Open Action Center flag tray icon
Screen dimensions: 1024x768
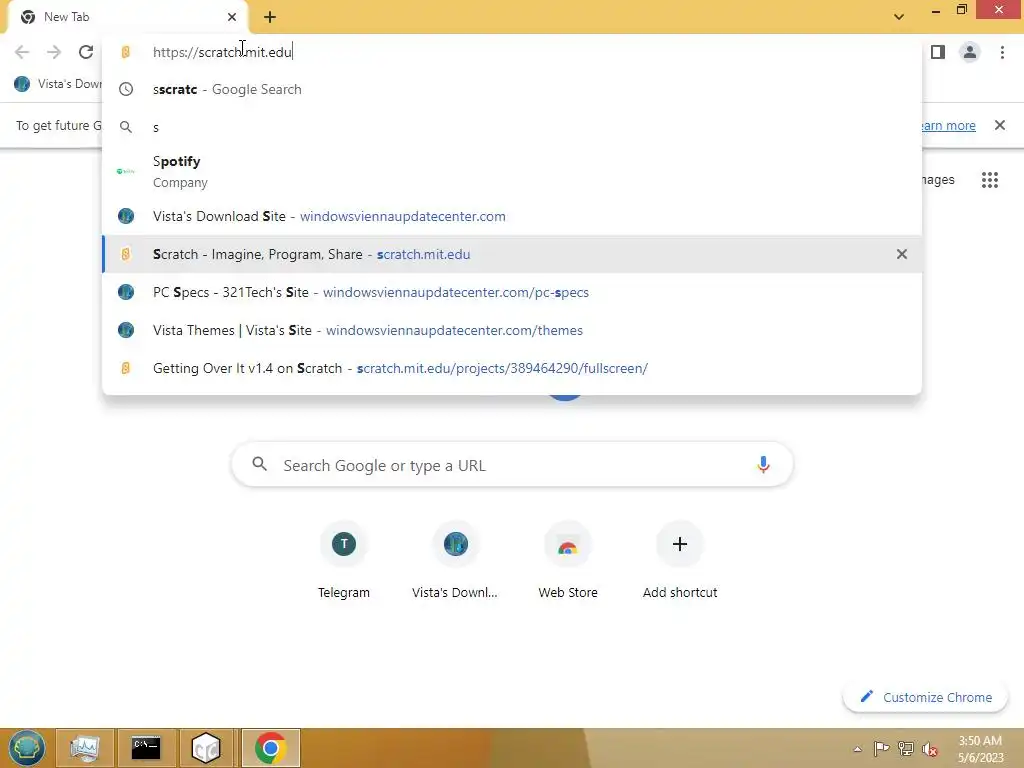coord(881,749)
